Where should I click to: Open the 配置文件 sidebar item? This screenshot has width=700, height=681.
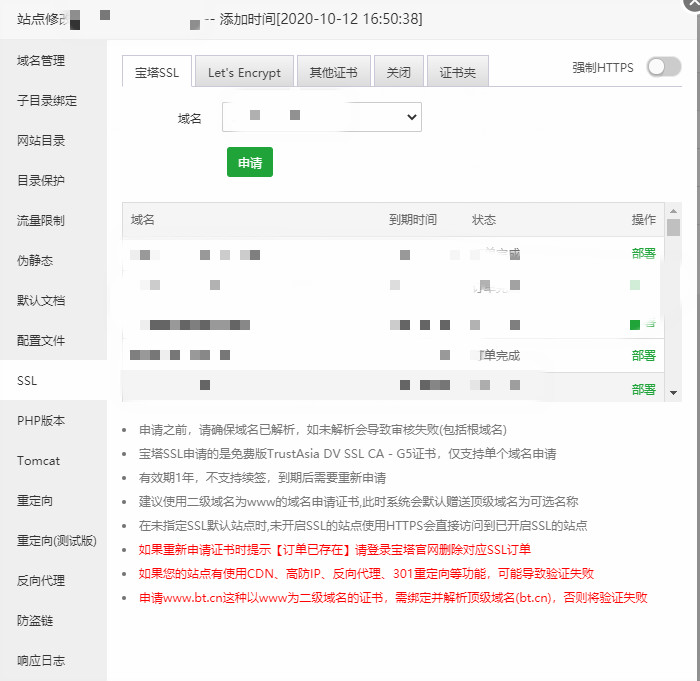pyautogui.click(x=41, y=340)
